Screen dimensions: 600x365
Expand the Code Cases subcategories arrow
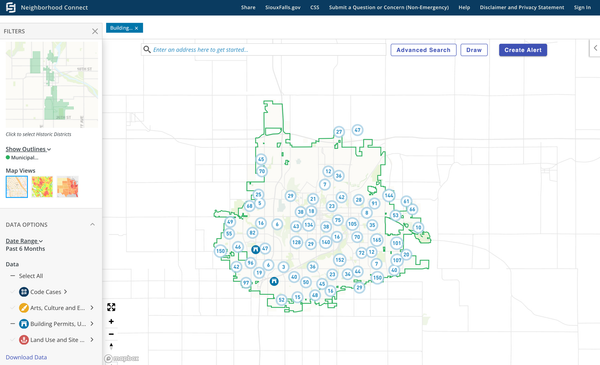pyautogui.click(x=65, y=292)
